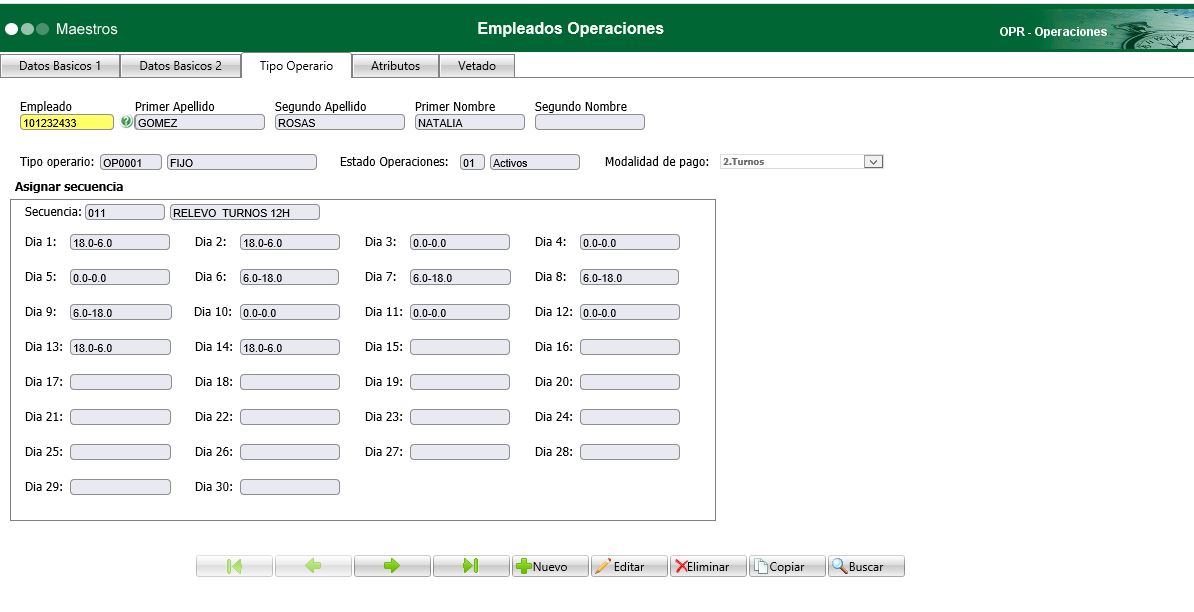The height and width of the screenshot is (612, 1194).
Task: Click the Buscar button
Action: tap(867, 566)
